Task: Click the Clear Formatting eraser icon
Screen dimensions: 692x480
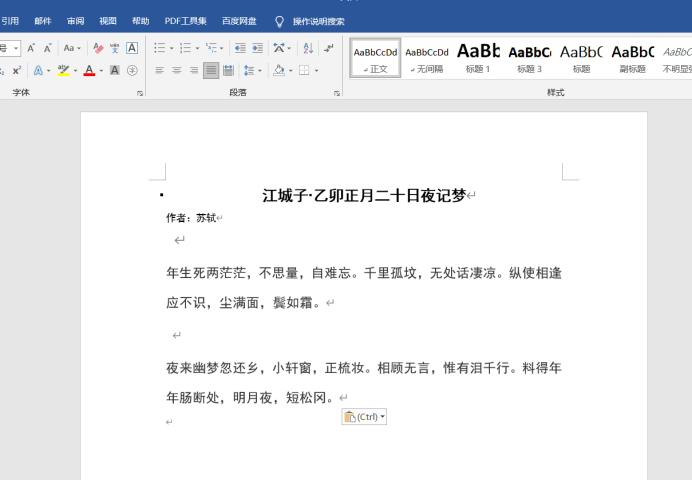Action: tap(98, 48)
